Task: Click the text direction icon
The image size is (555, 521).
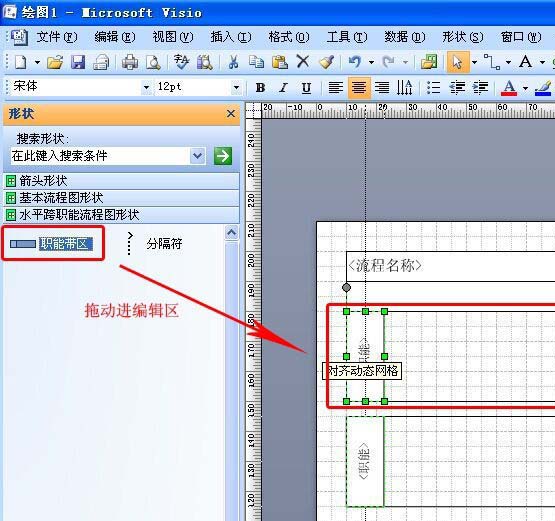Action: (x=405, y=87)
